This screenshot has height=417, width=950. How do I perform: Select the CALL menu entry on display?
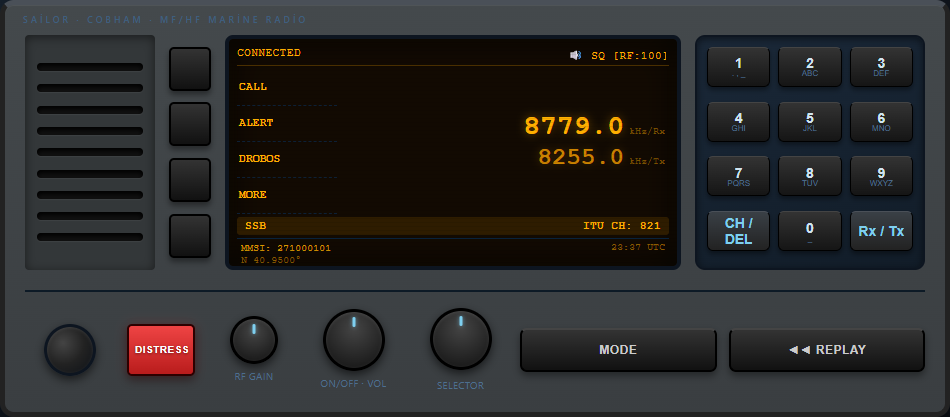point(253,87)
